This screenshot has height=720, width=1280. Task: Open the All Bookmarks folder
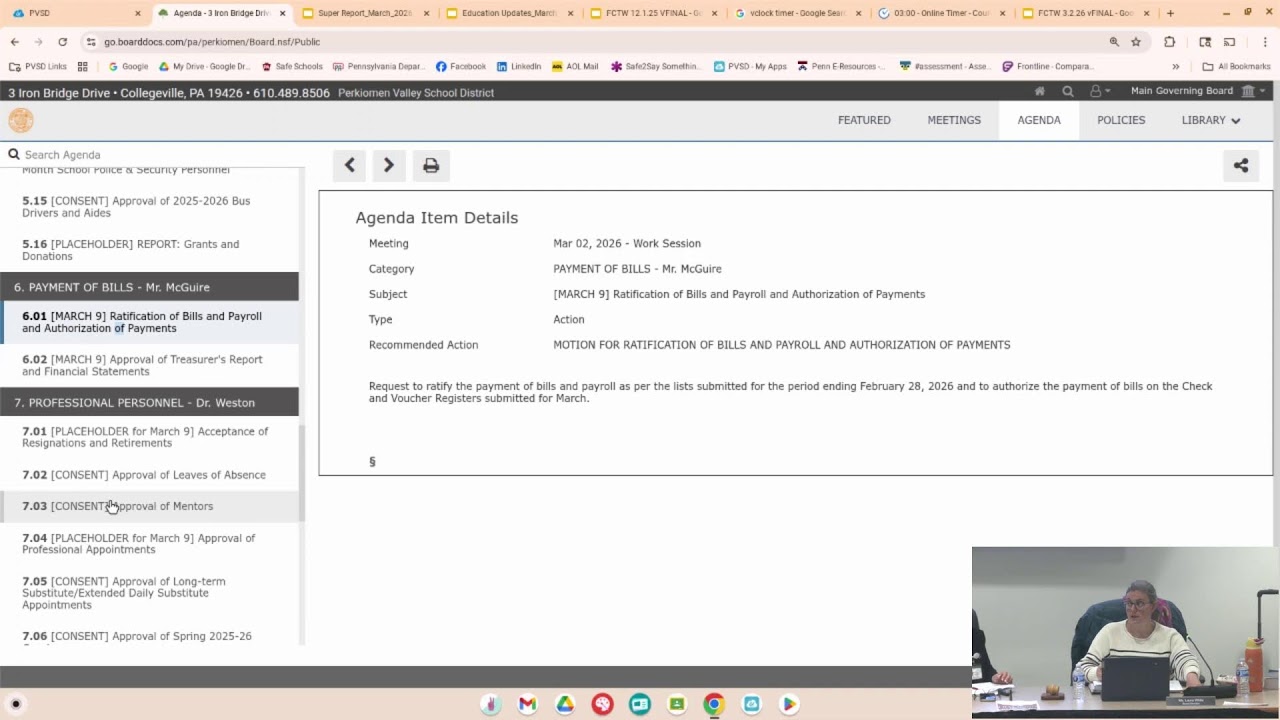(1236, 66)
